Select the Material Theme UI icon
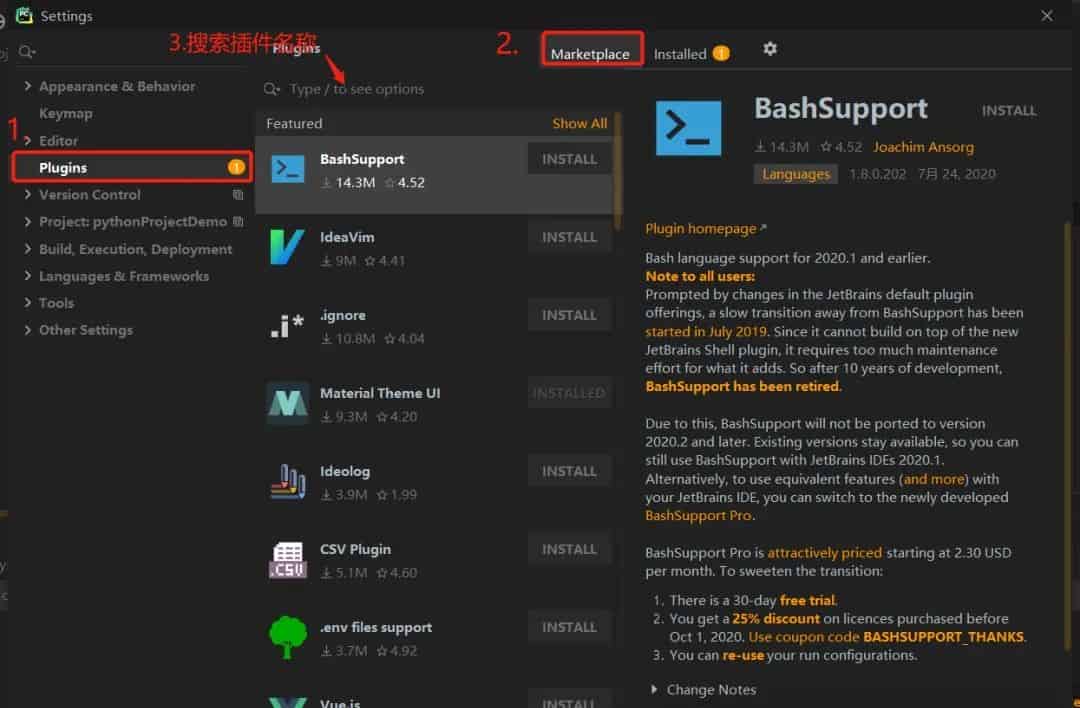This screenshot has width=1080, height=708. pyautogui.click(x=287, y=404)
